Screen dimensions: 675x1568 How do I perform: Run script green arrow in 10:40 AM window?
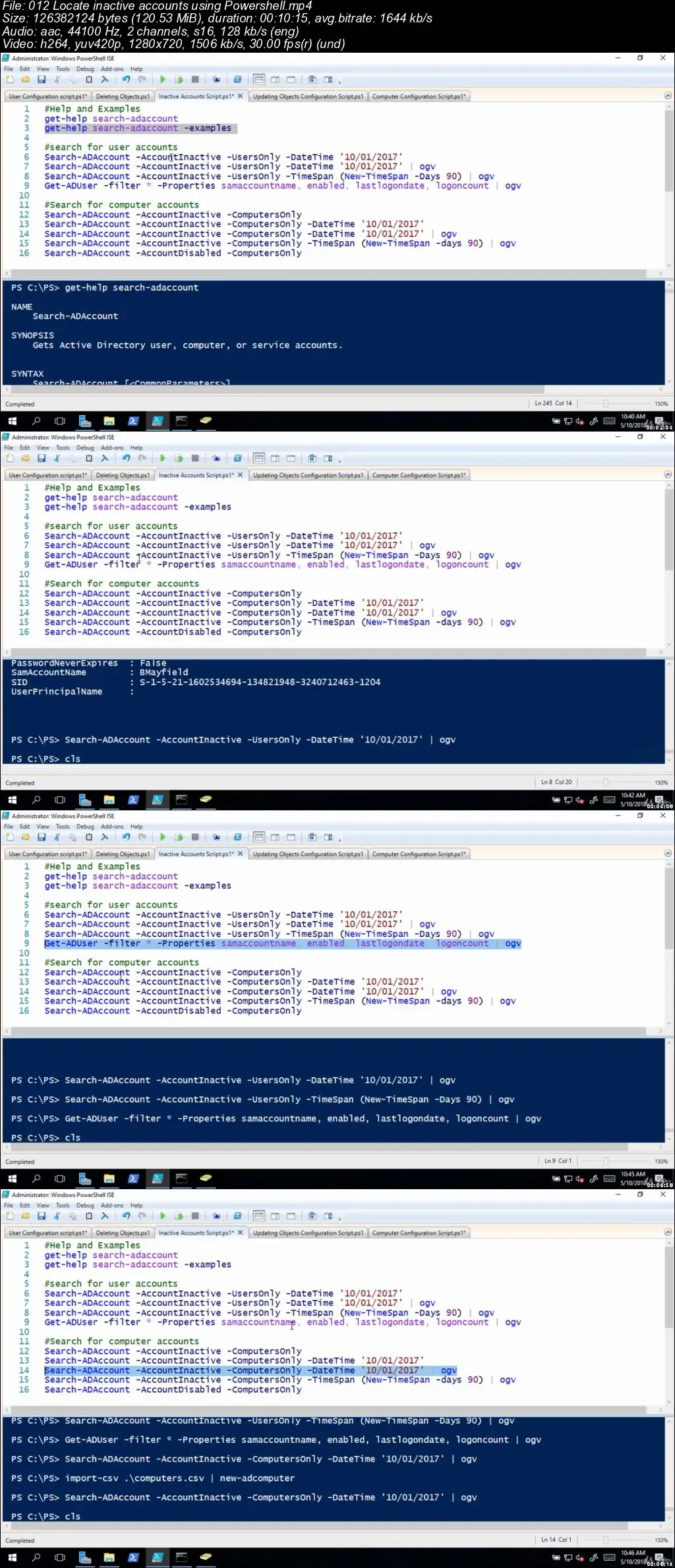point(162,80)
